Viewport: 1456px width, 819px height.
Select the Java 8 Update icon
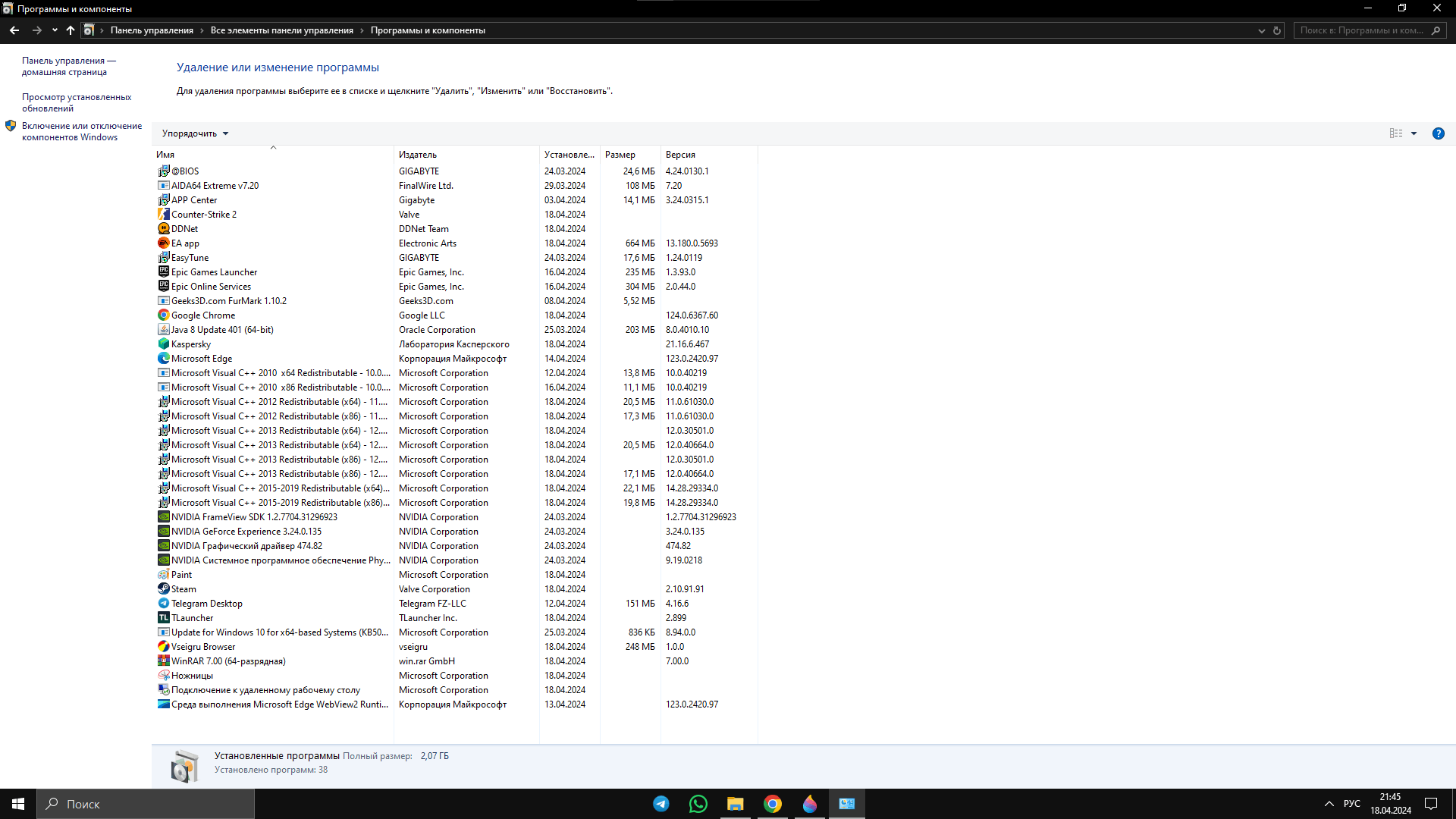coord(163,330)
